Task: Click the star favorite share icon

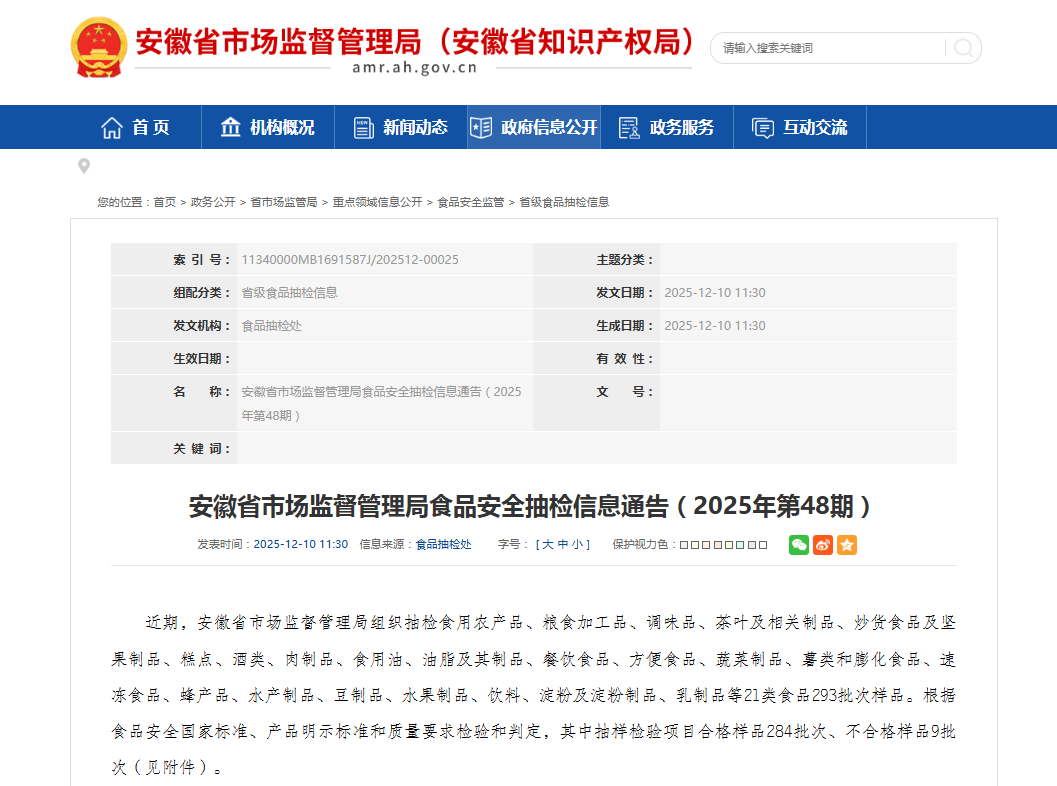Action: (847, 545)
